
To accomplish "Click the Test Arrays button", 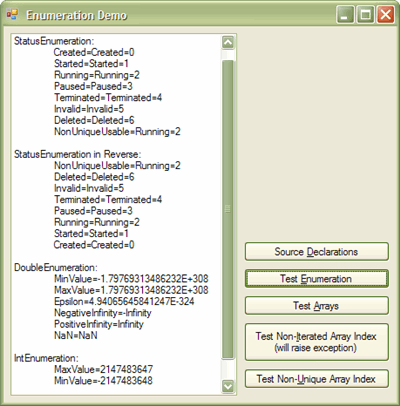I will 317,306.
